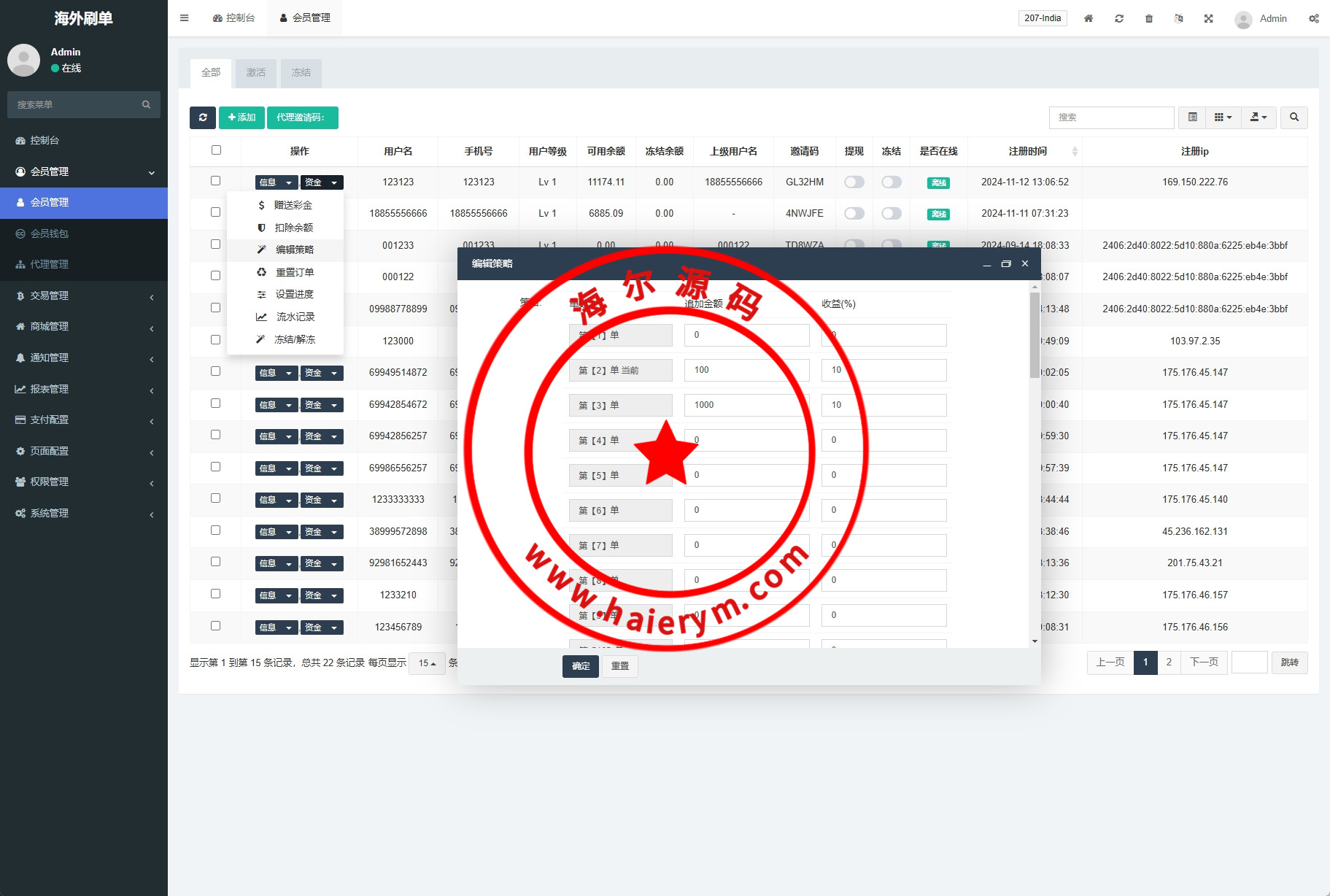Open the page size dropdown showing 15
1330x896 pixels.
click(x=427, y=663)
